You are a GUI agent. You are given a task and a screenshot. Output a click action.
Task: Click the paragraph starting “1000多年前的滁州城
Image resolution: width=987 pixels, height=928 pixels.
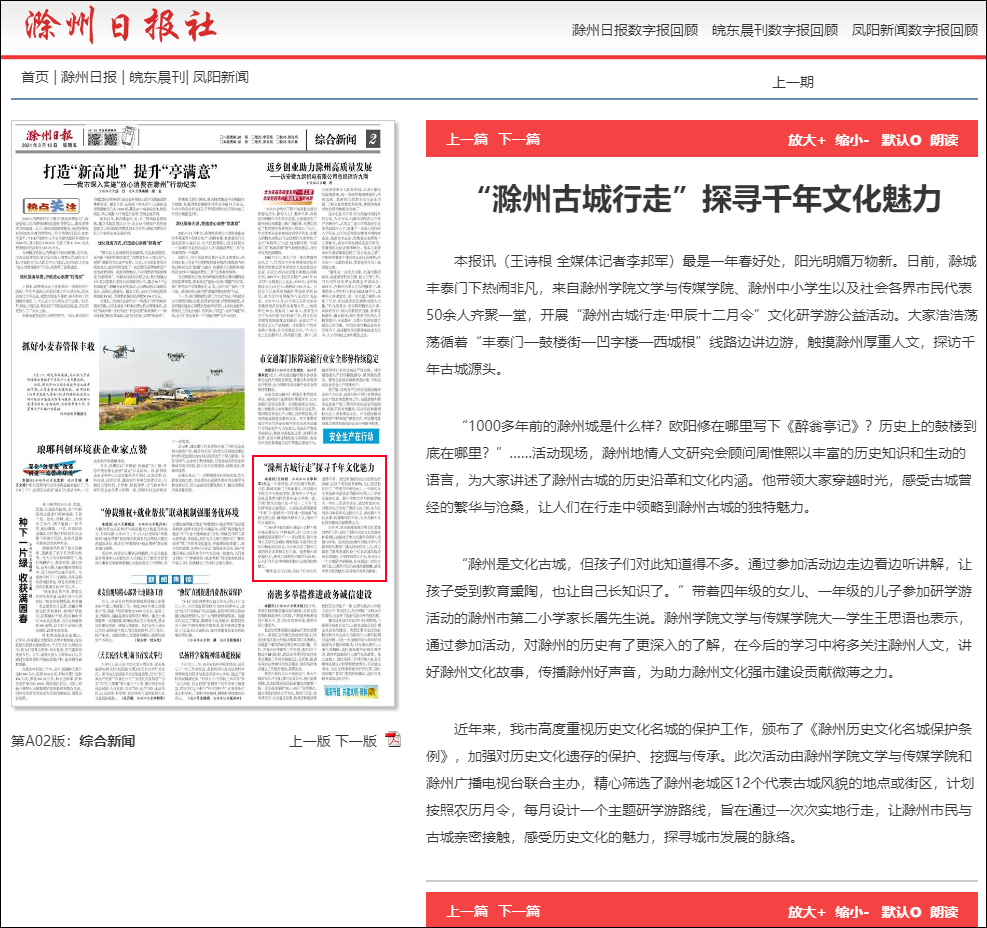pos(701,467)
